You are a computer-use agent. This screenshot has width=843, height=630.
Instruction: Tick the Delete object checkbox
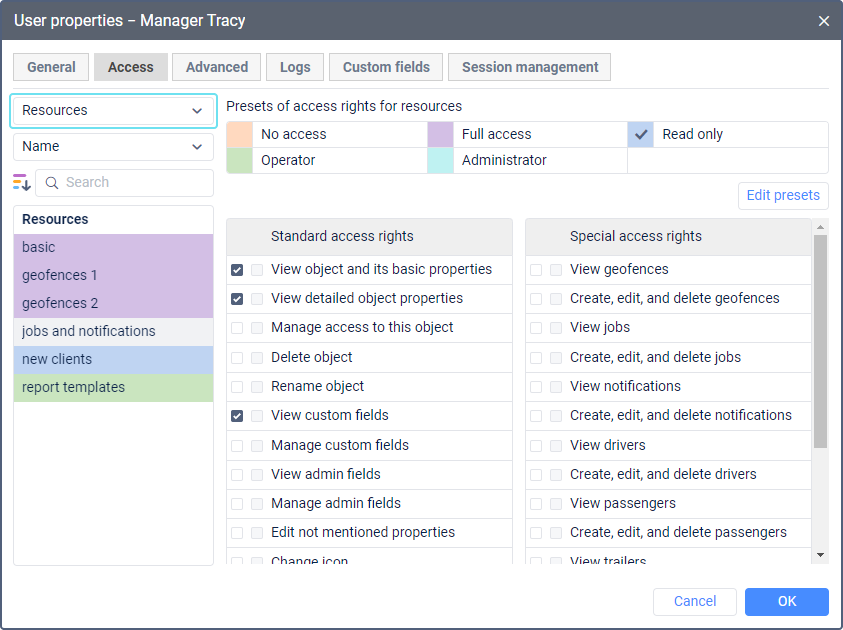(237, 357)
